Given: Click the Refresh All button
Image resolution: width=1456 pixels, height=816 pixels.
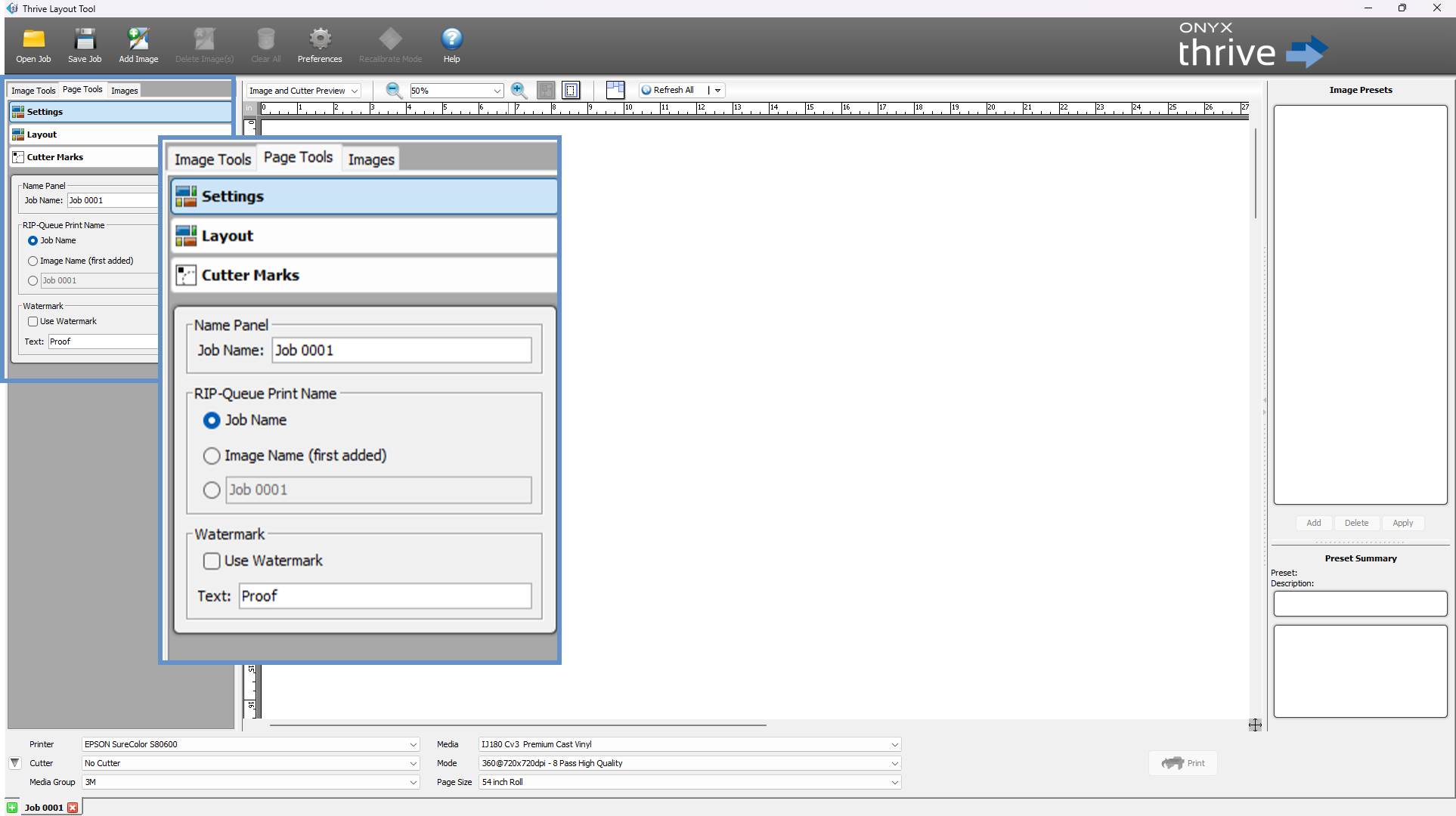Looking at the screenshot, I should click(668, 90).
